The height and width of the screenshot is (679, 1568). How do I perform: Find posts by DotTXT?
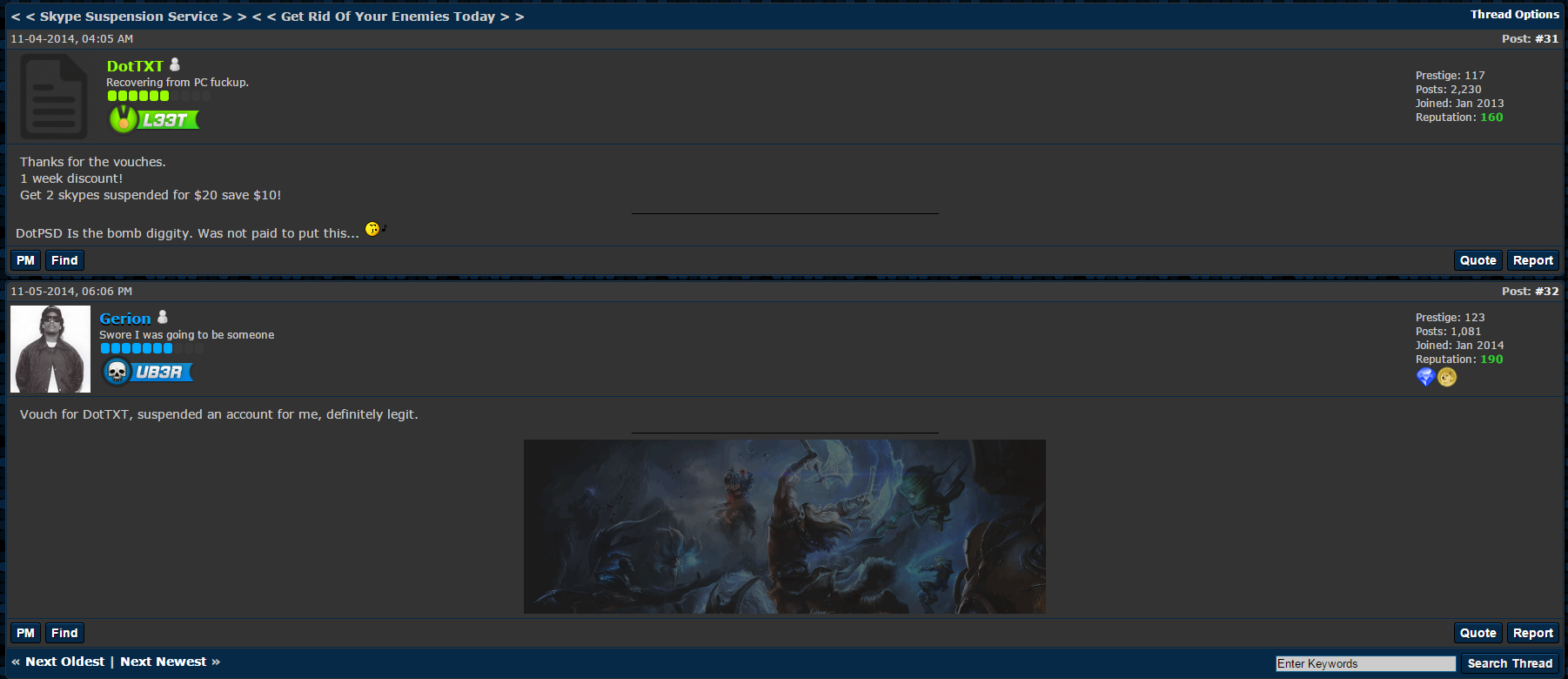(64, 260)
